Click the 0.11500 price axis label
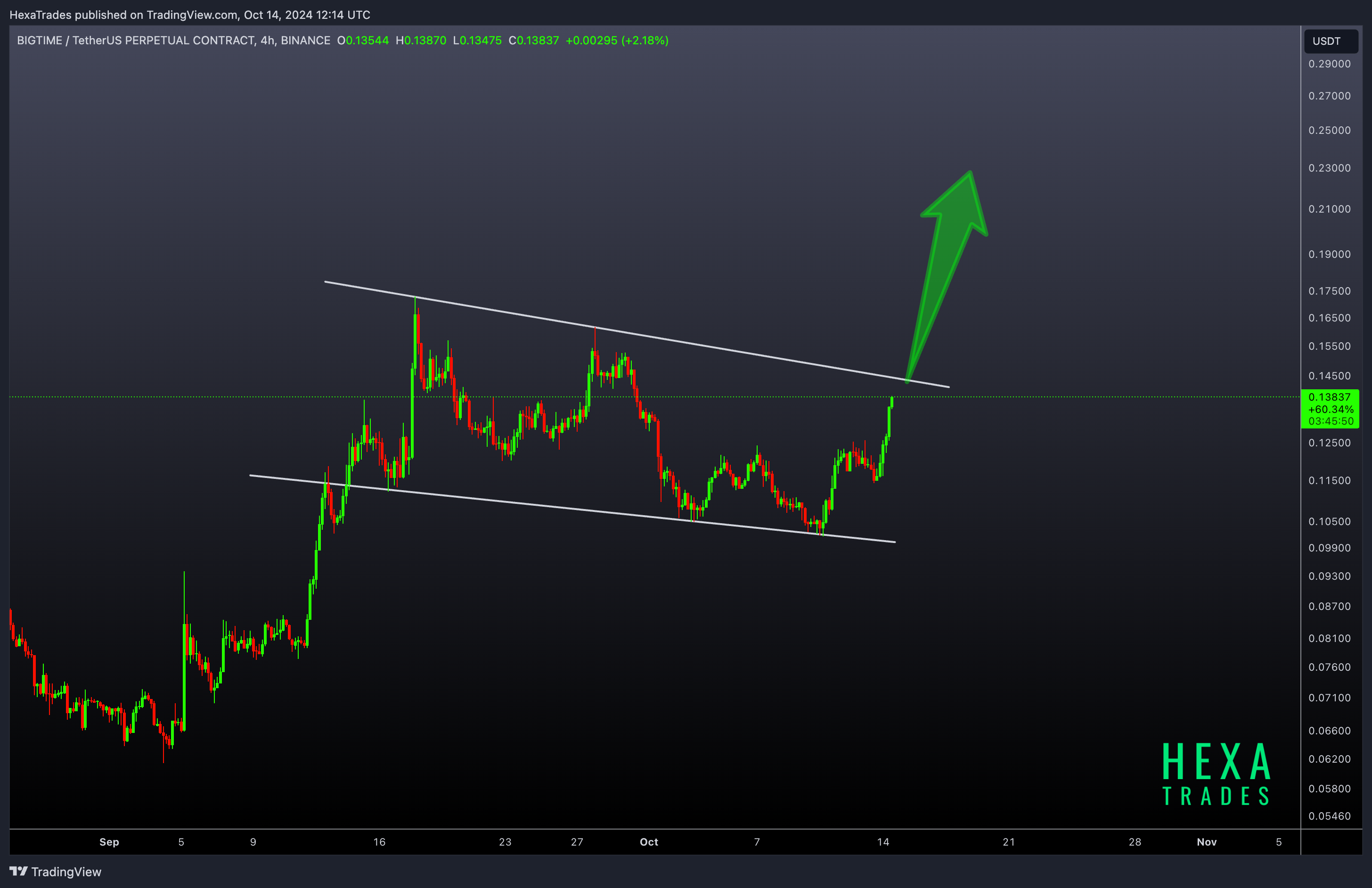Viewport: 1372px width, 888px height. coord(1329,480)
